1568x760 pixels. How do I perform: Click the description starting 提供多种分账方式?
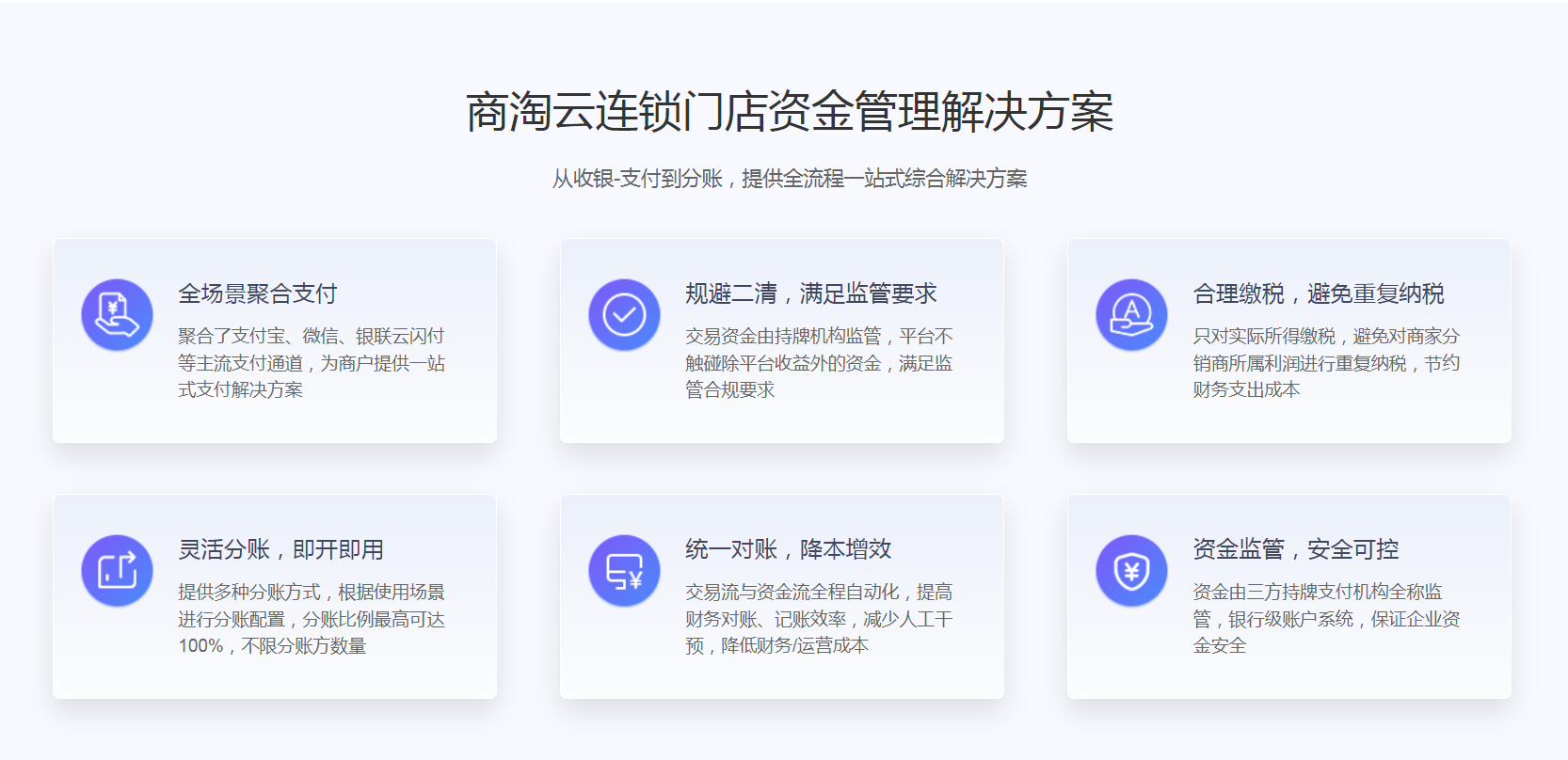[x=311, y=619]
